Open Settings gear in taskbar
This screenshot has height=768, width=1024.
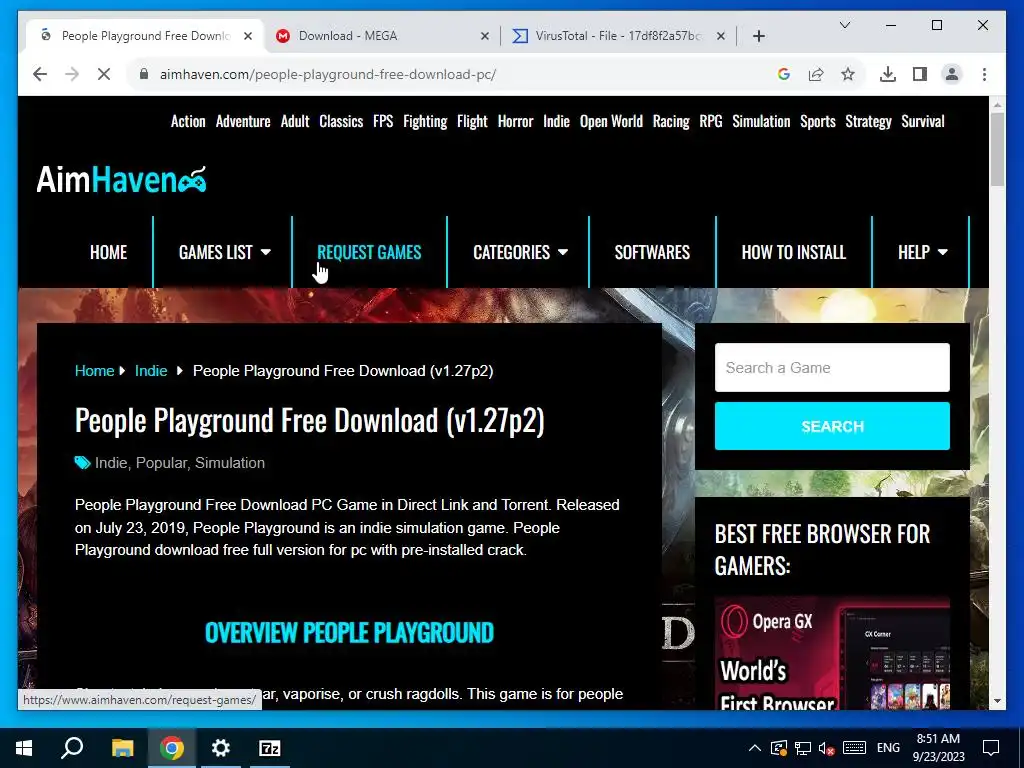click(x=221, y=748)
